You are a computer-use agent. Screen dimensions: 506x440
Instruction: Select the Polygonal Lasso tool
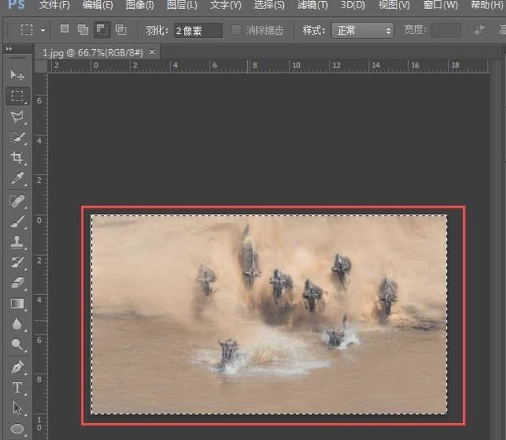tap(17, 117)
